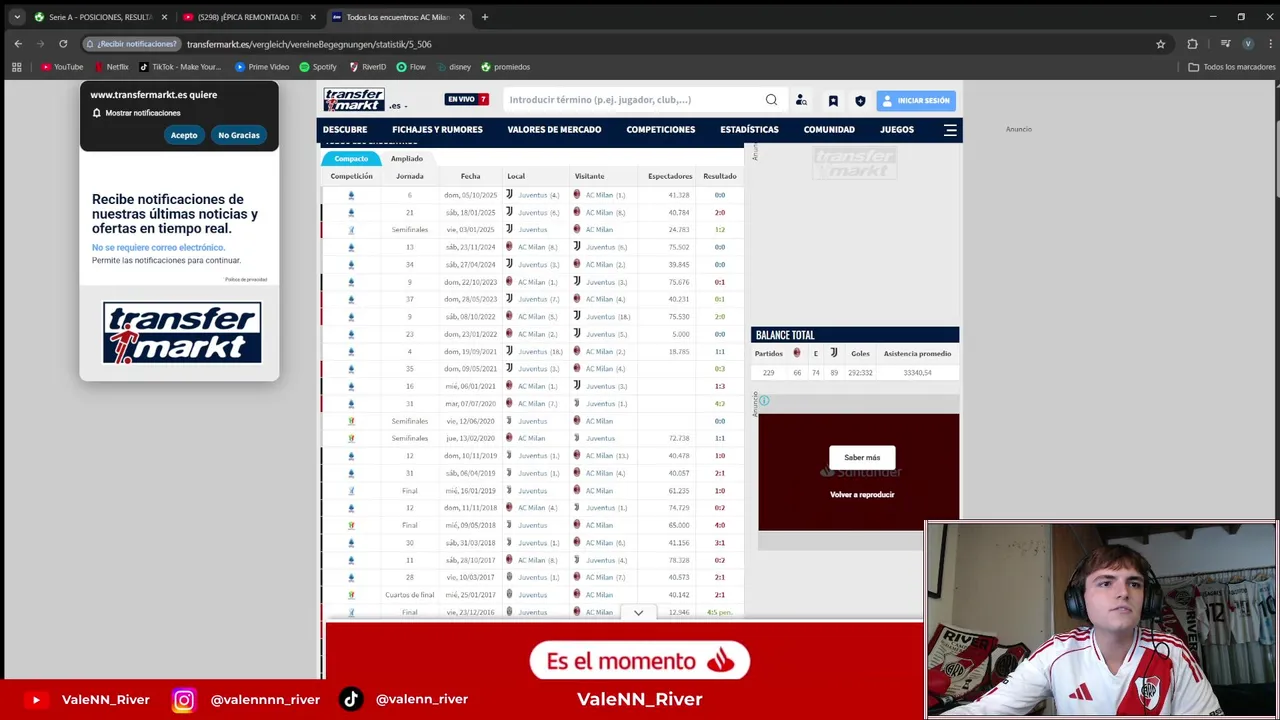Click the No Gracias notifications button
This screenshot has height=720, width=1280.
click(x=239, y=135)
